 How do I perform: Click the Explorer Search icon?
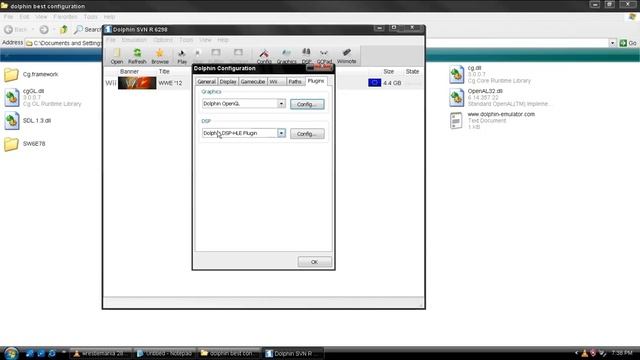pyautogui.click(x=78, y=29)
